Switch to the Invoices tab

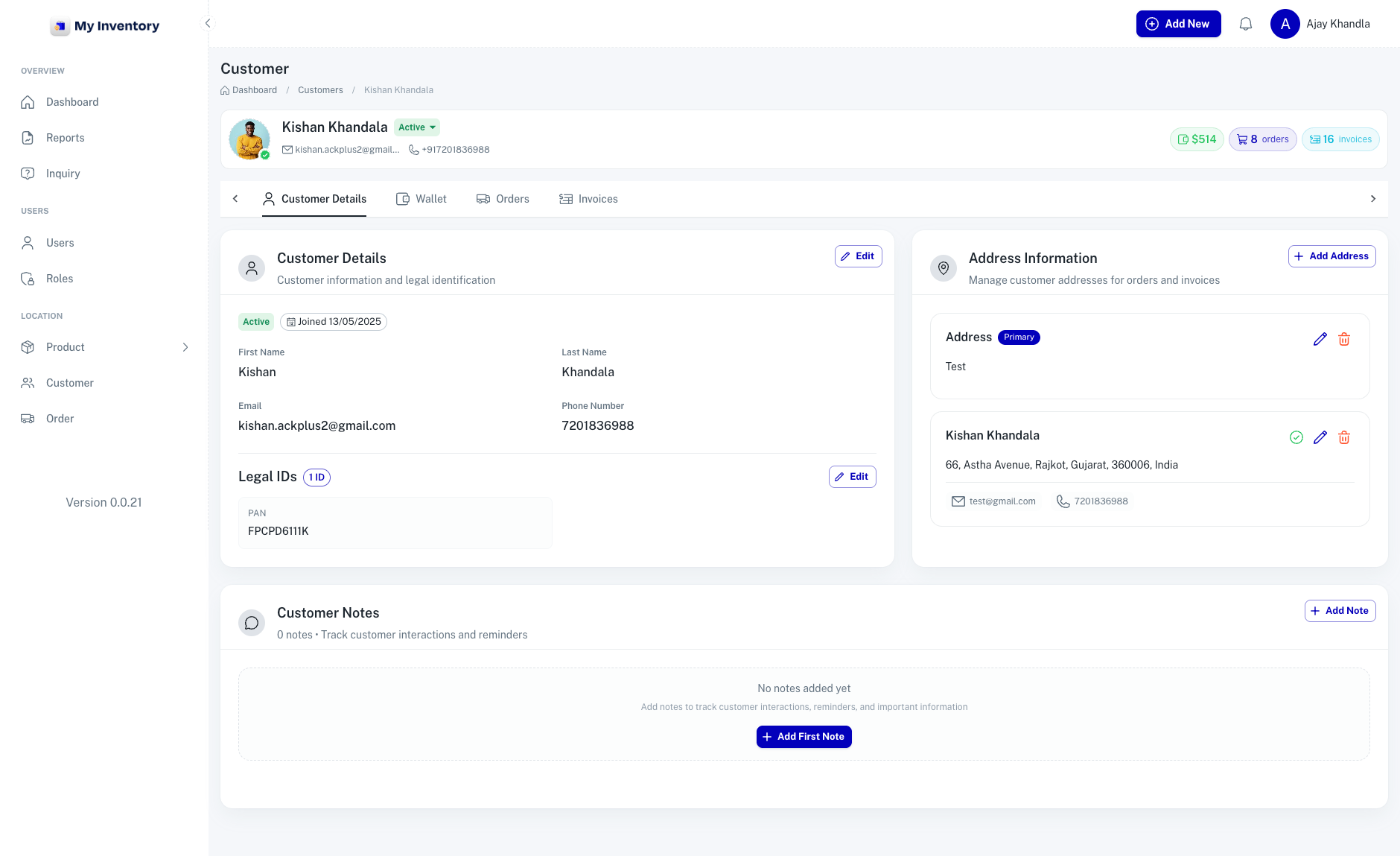(588, 199)
